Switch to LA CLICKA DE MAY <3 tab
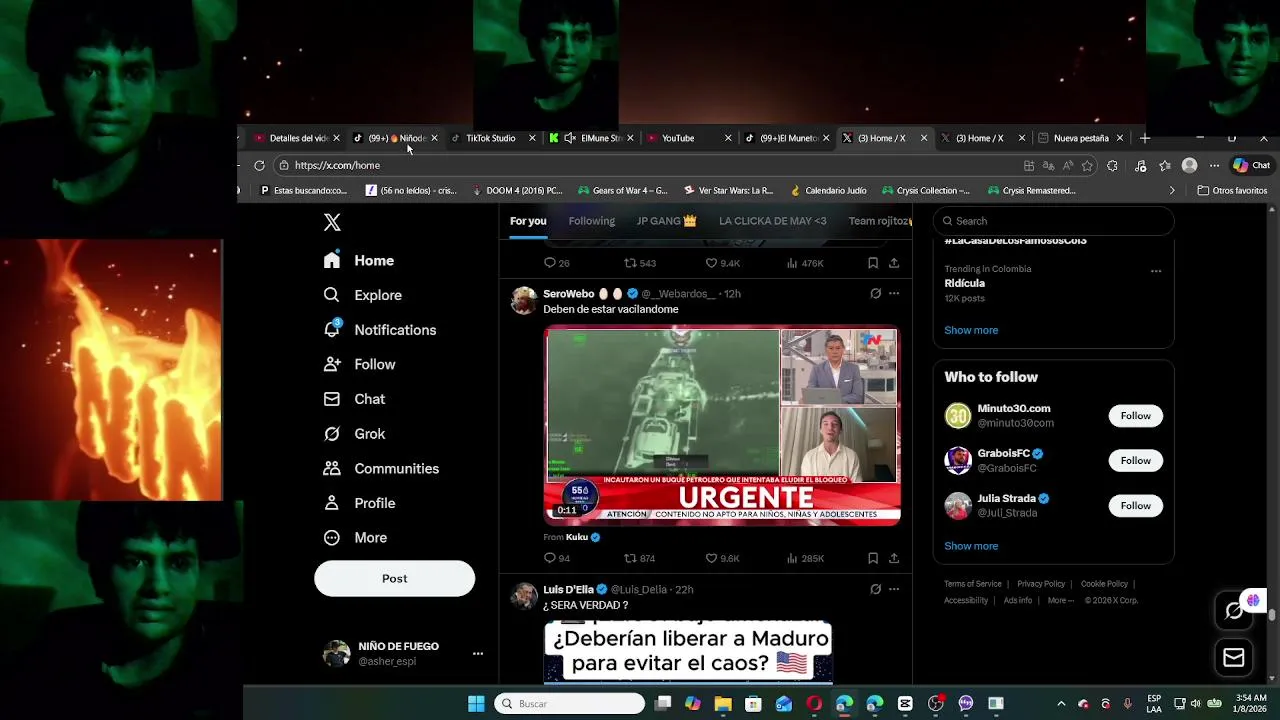The height and width of the screenshot is (720, 1280). 773,221
